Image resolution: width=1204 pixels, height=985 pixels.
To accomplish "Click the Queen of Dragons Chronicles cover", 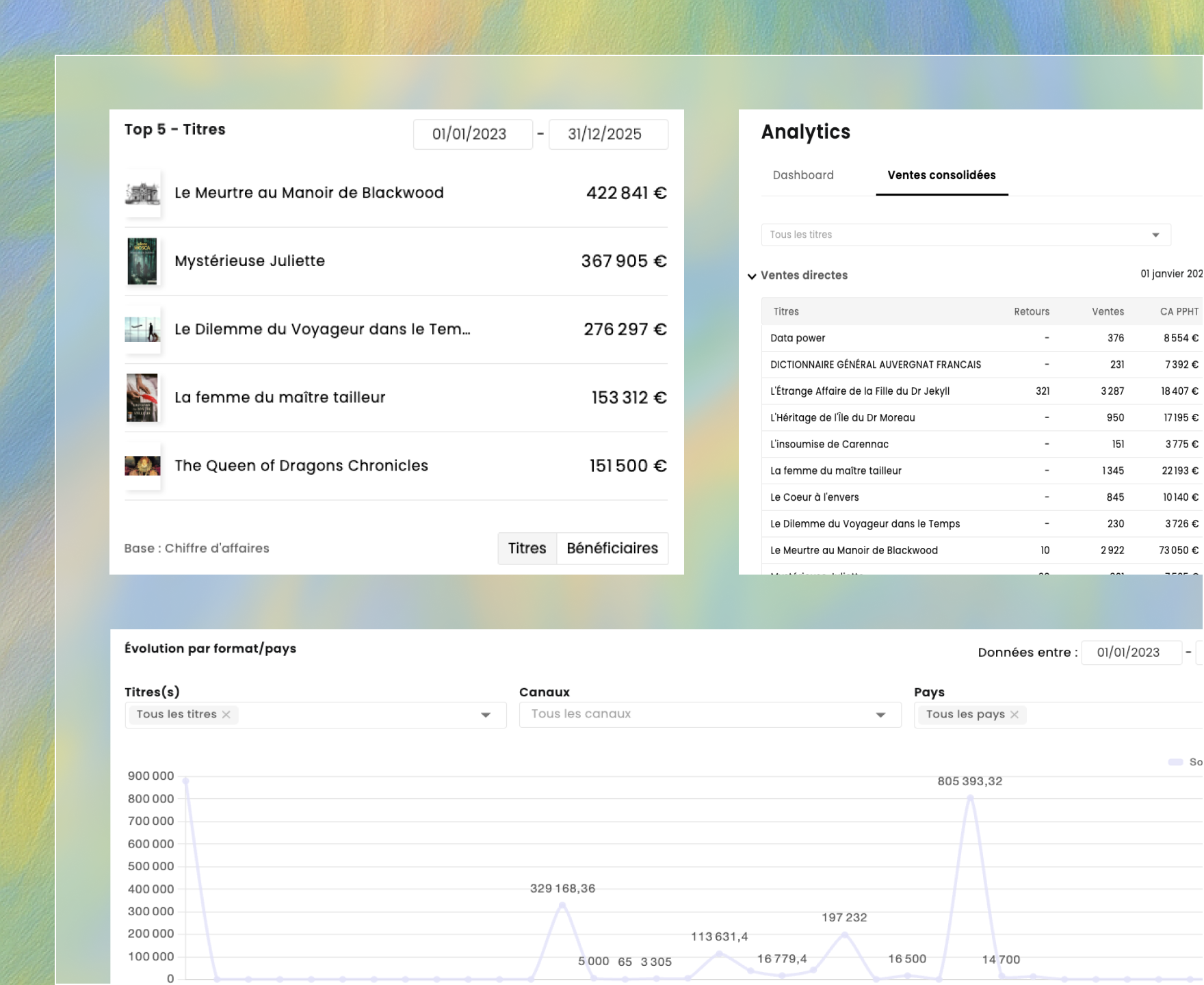I will coord(142,466).
